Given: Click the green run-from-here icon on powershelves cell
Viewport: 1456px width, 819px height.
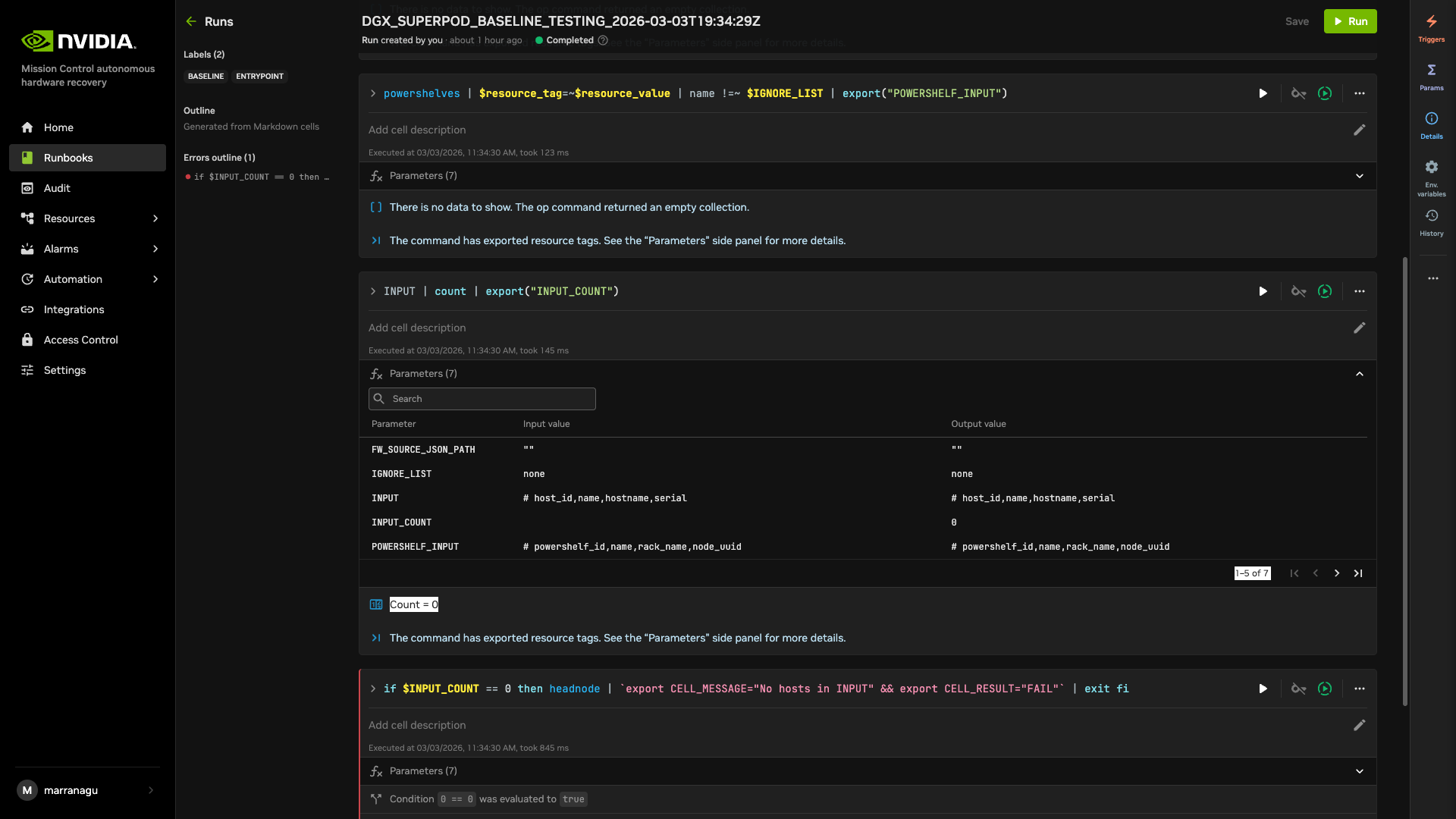Looking at the screenshot, I should click(x=1325, y=93).
